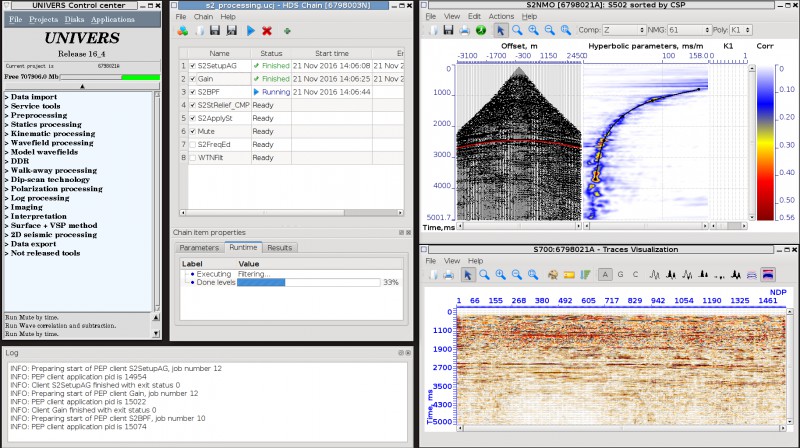Enable the density color display mode icon

pos(768,275)
